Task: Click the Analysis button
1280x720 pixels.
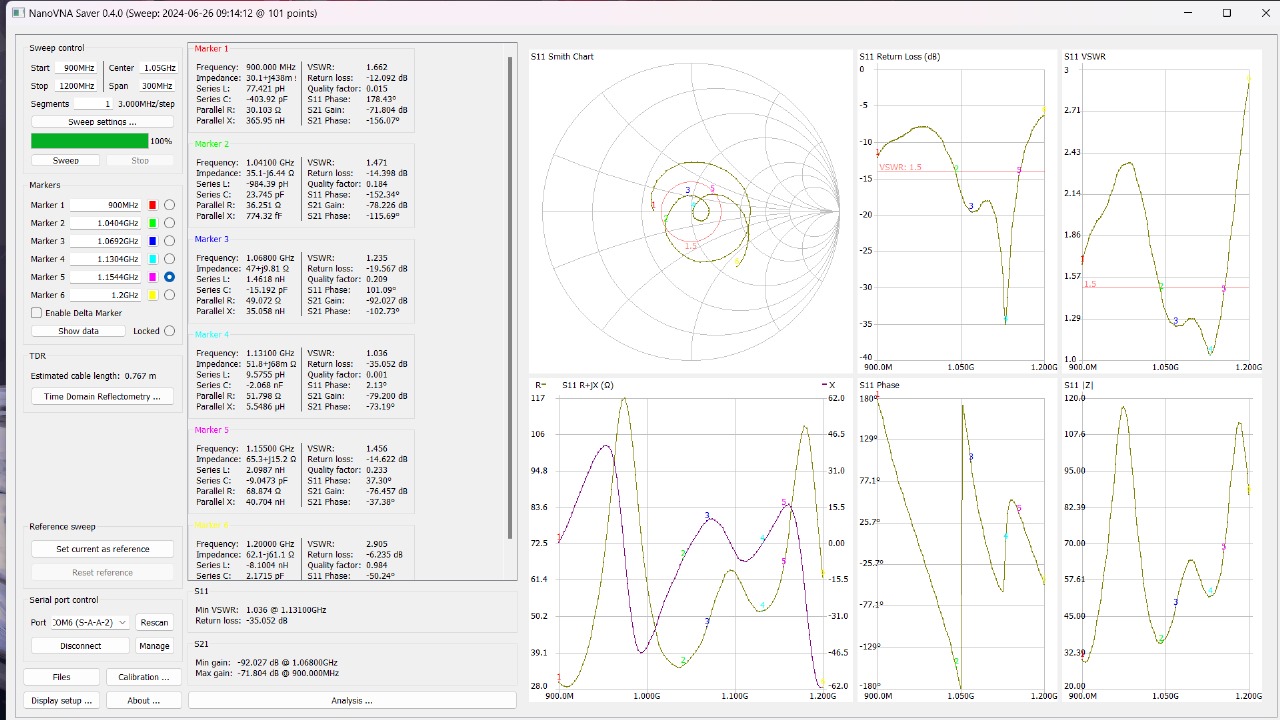Action: pos(352,701)
